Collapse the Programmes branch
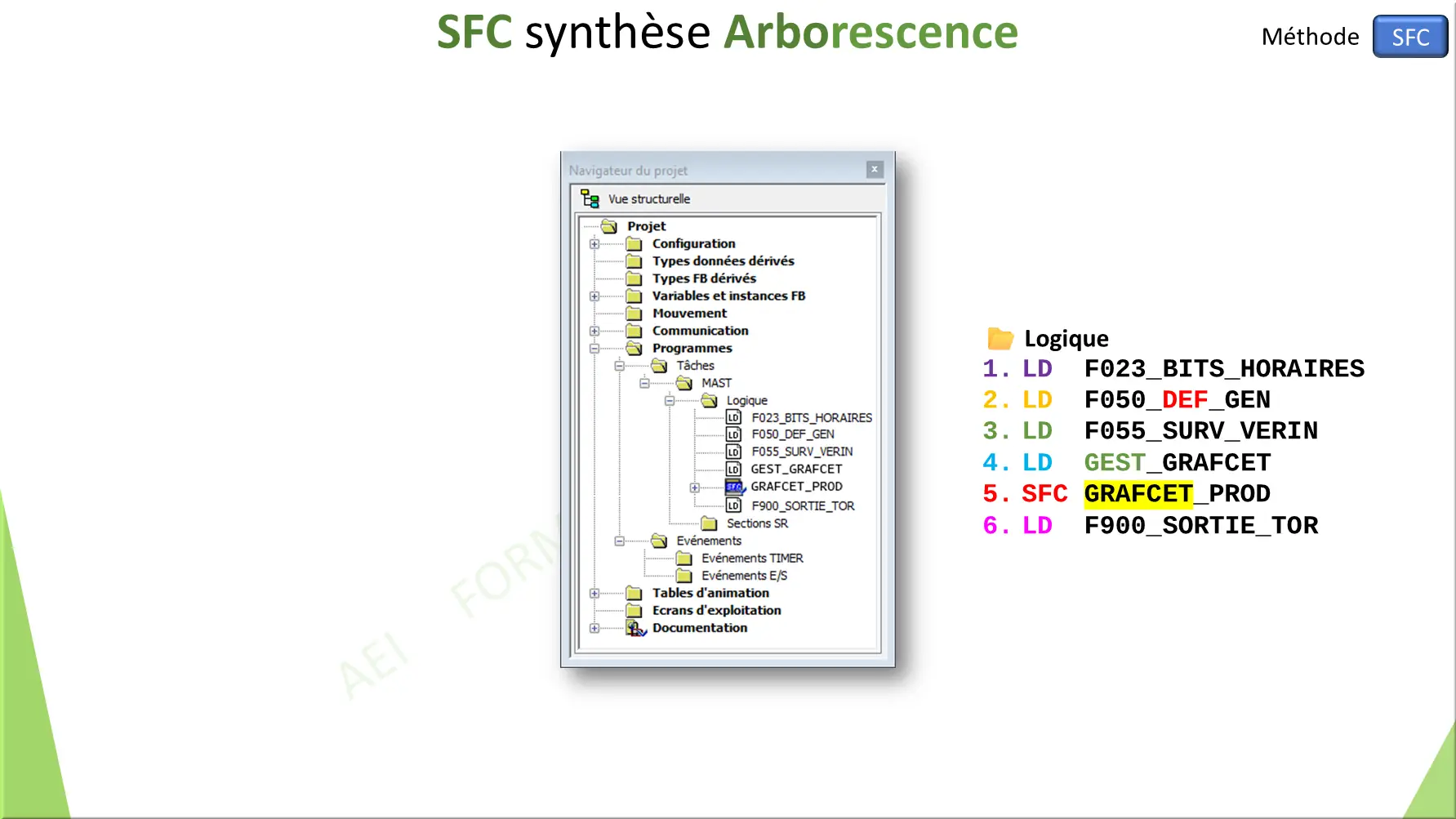The width and height of the screenshot is (1456, 819). tap(594, 348)
